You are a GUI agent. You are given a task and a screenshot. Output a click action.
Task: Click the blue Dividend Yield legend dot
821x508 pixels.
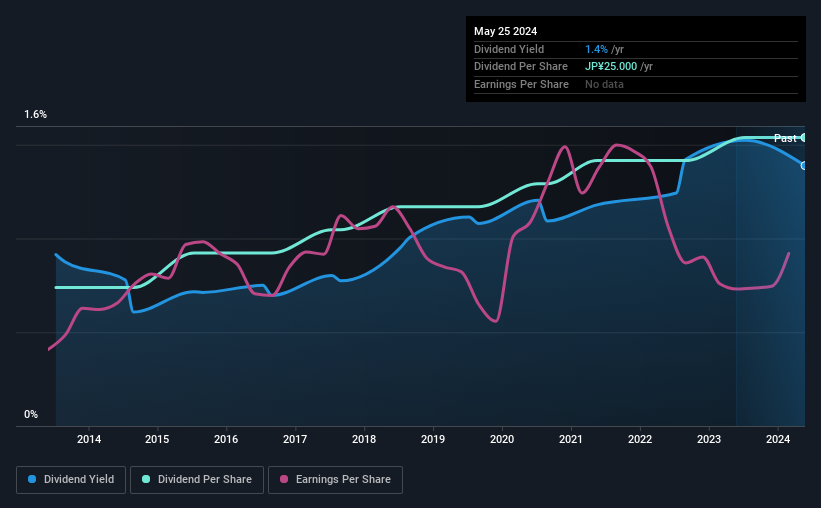[x=32, y=479]
